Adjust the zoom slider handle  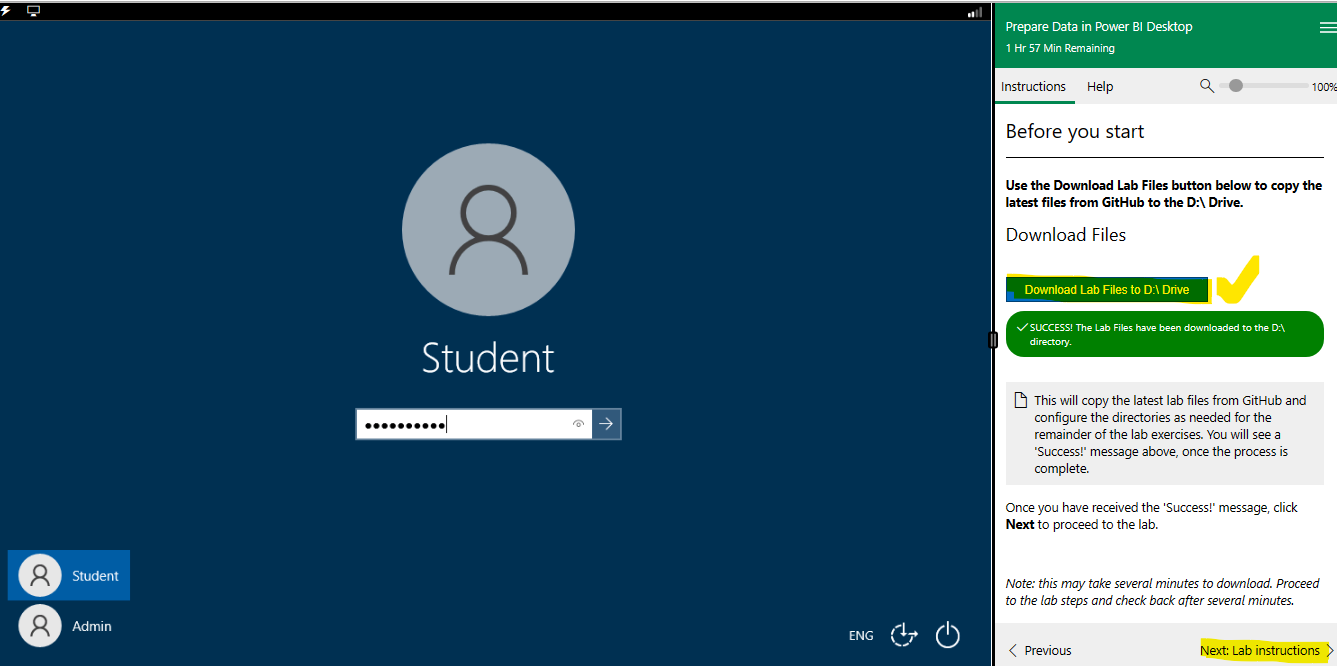pos(1236,86)
